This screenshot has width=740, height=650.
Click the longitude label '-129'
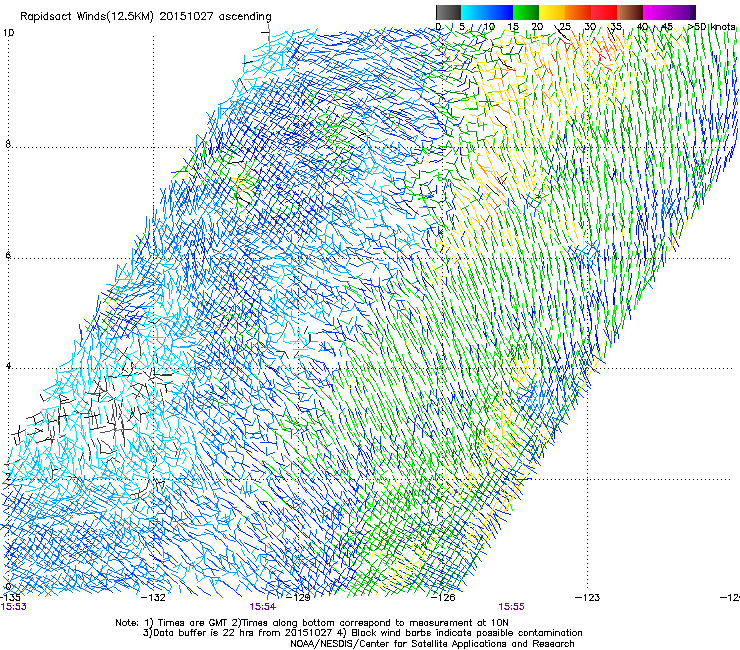pos(299,598)
